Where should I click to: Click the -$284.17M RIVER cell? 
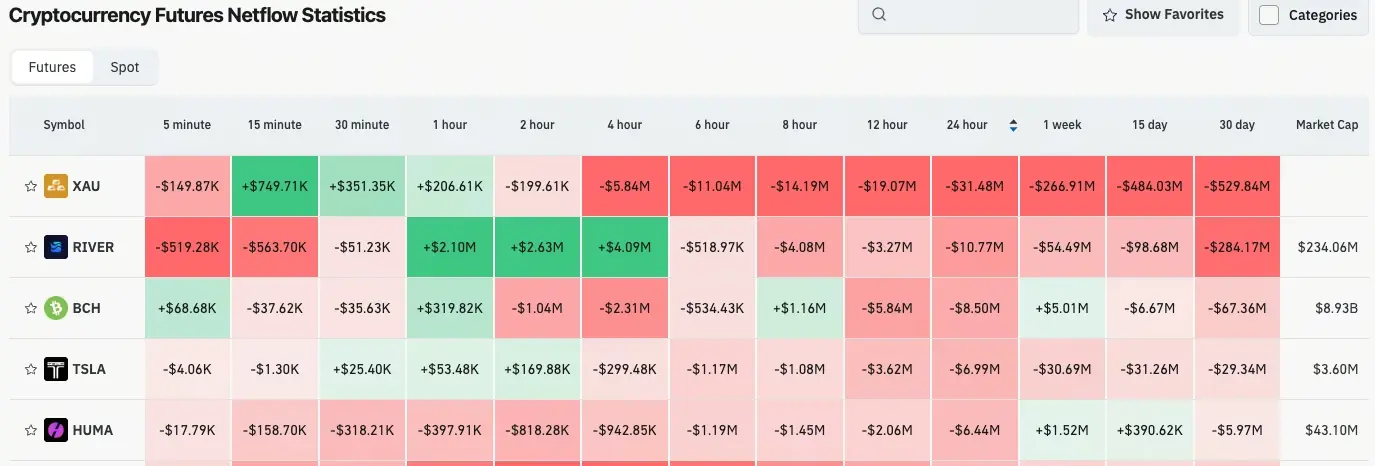1237,247
